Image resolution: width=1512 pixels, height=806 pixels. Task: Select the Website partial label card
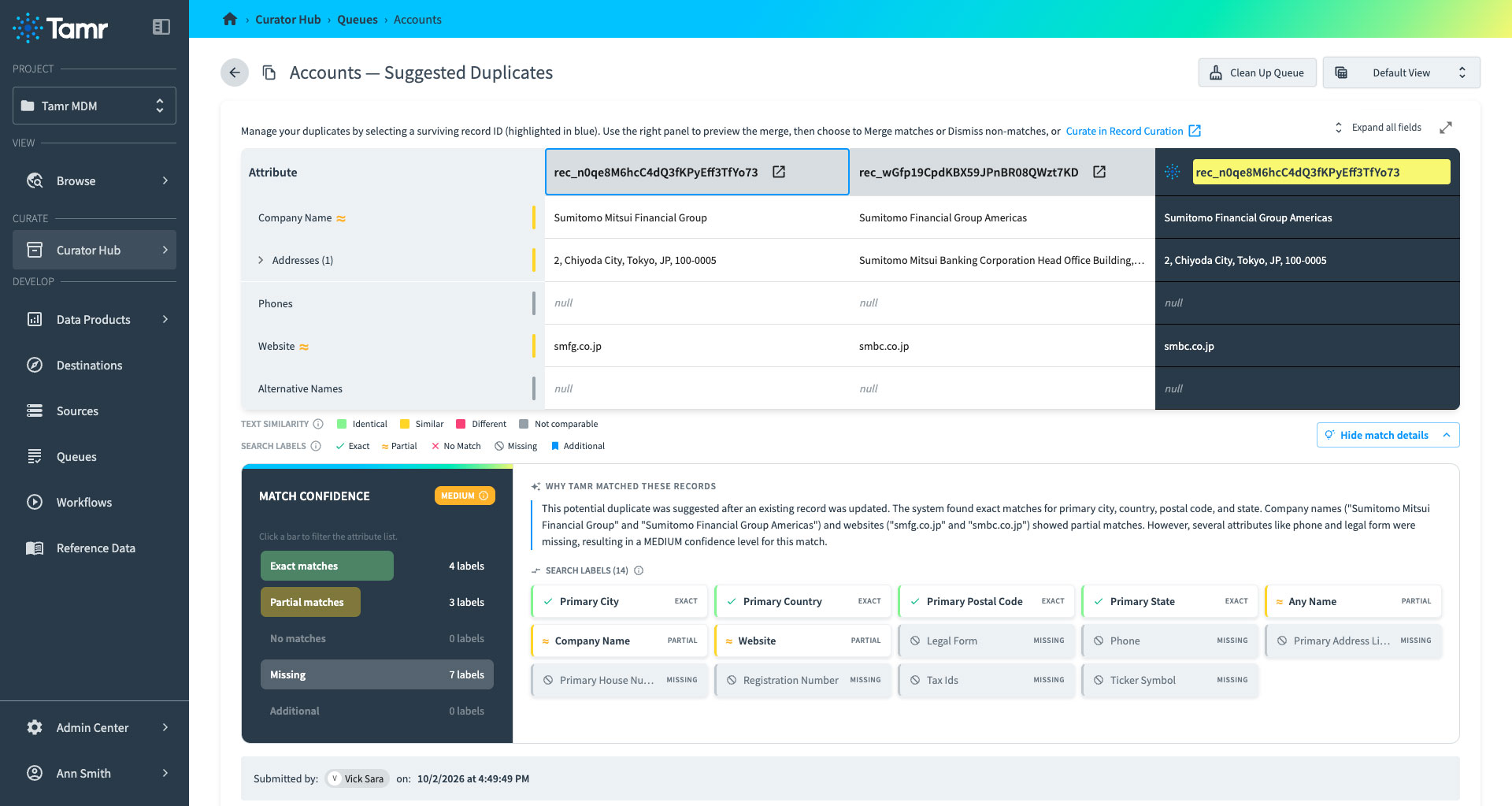pos(803,641)
